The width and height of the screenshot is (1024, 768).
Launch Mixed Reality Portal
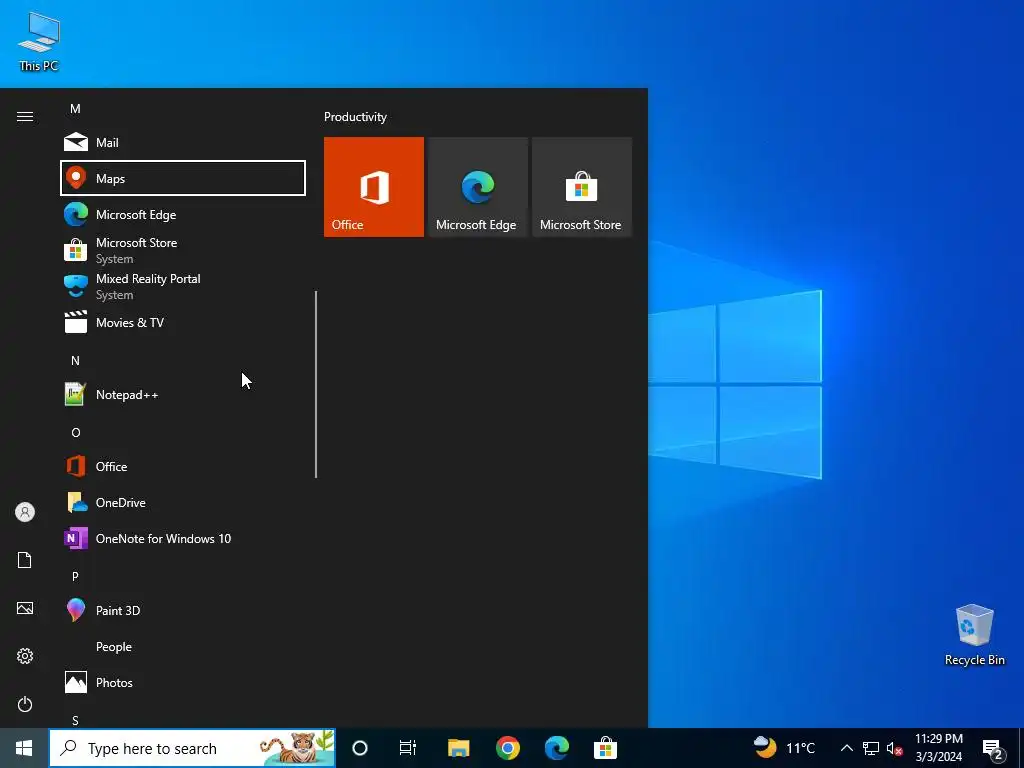pyautogui.click(x=183, y=286)
